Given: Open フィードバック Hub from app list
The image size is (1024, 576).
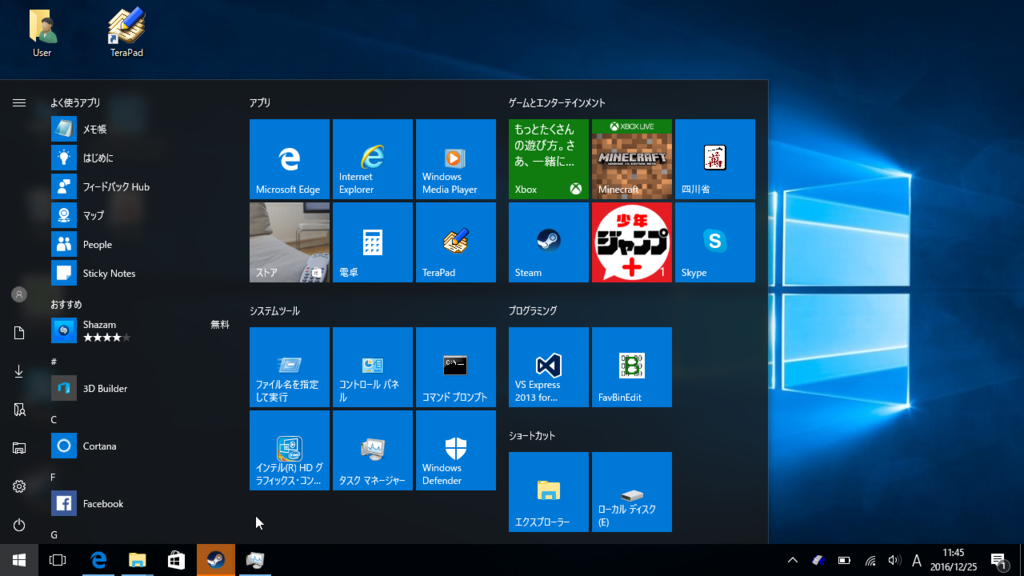Looking at the screenshot, I should pyautogui.click(x=140, y=186).
